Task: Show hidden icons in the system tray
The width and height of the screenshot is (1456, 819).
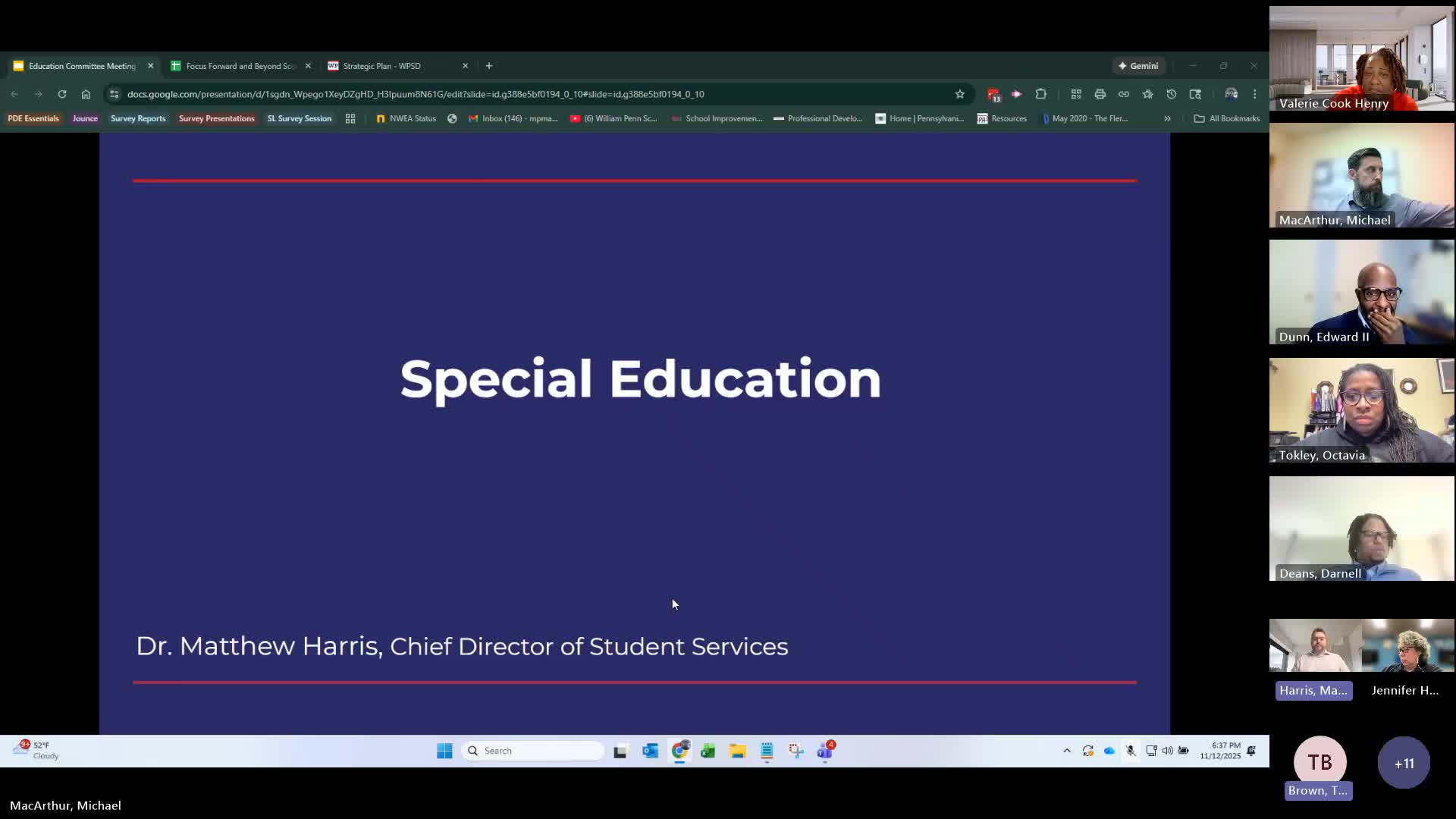Action: tap(1066, 751)
